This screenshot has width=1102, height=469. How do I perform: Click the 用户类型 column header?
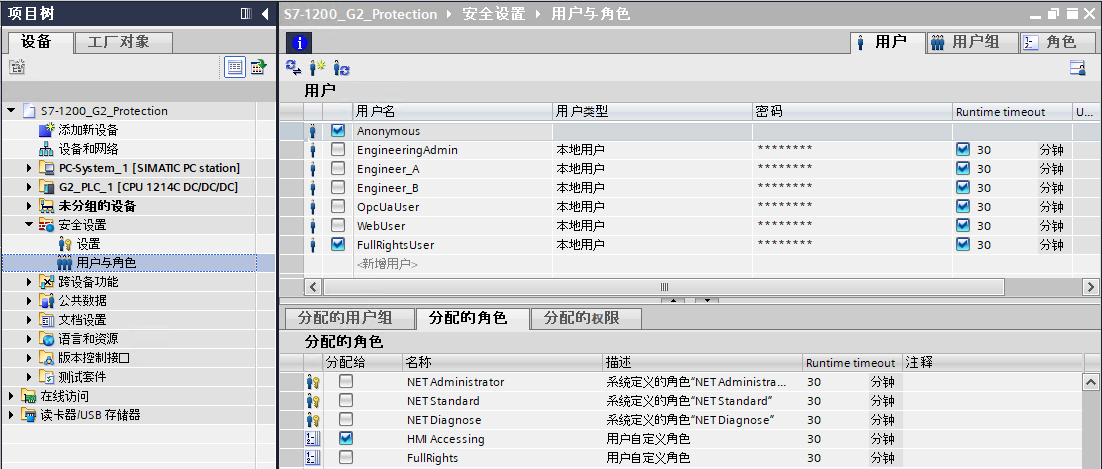pyautogui.click(x=652, y=112)
